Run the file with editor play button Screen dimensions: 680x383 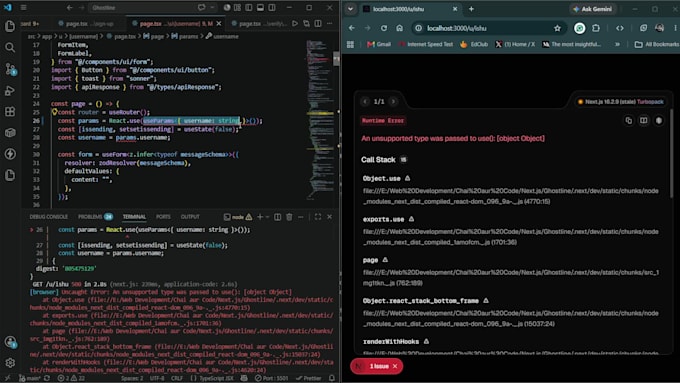point(295,23)
